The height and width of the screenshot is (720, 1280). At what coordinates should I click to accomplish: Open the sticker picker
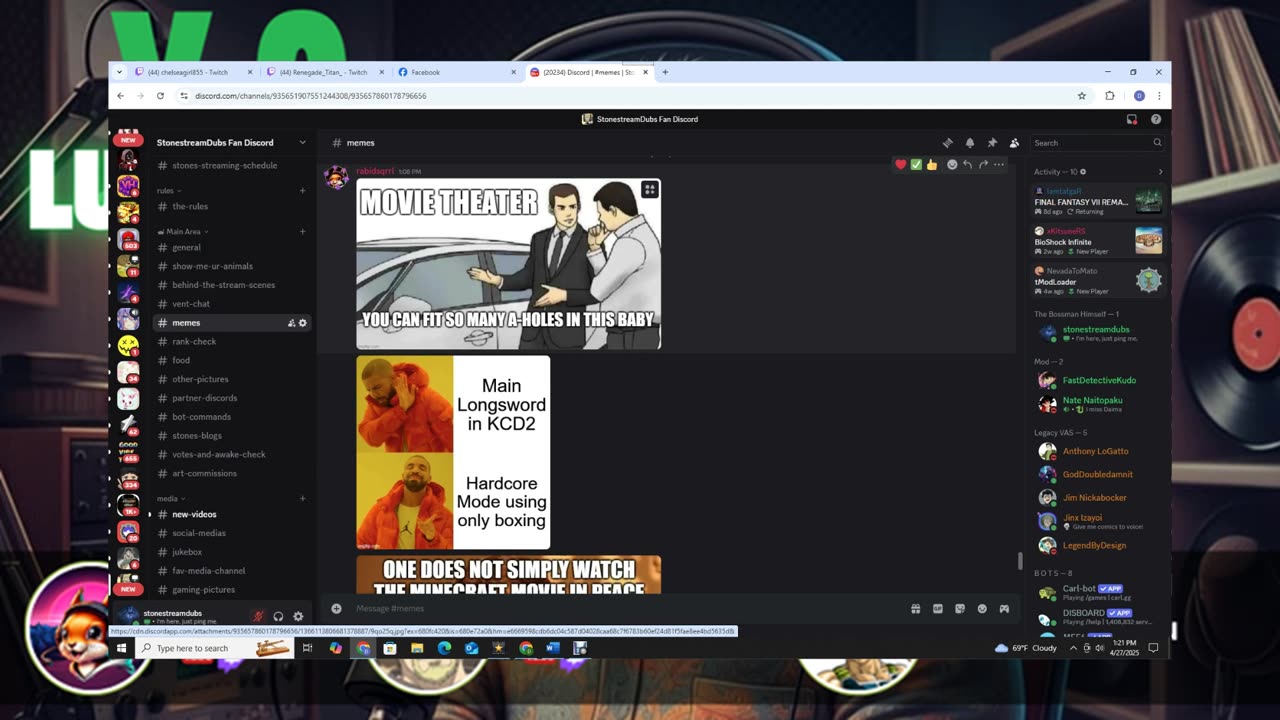pos(960,608)
